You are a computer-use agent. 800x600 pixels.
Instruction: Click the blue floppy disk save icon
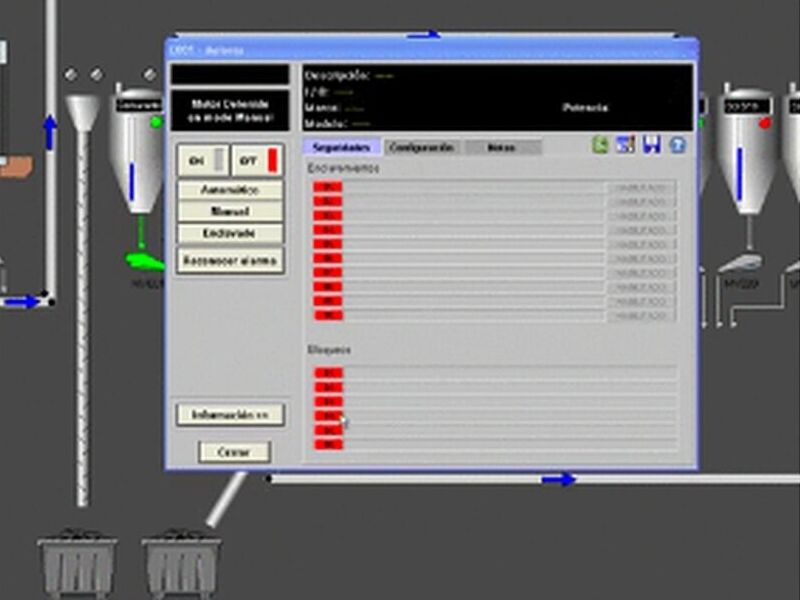pos(652,146)
